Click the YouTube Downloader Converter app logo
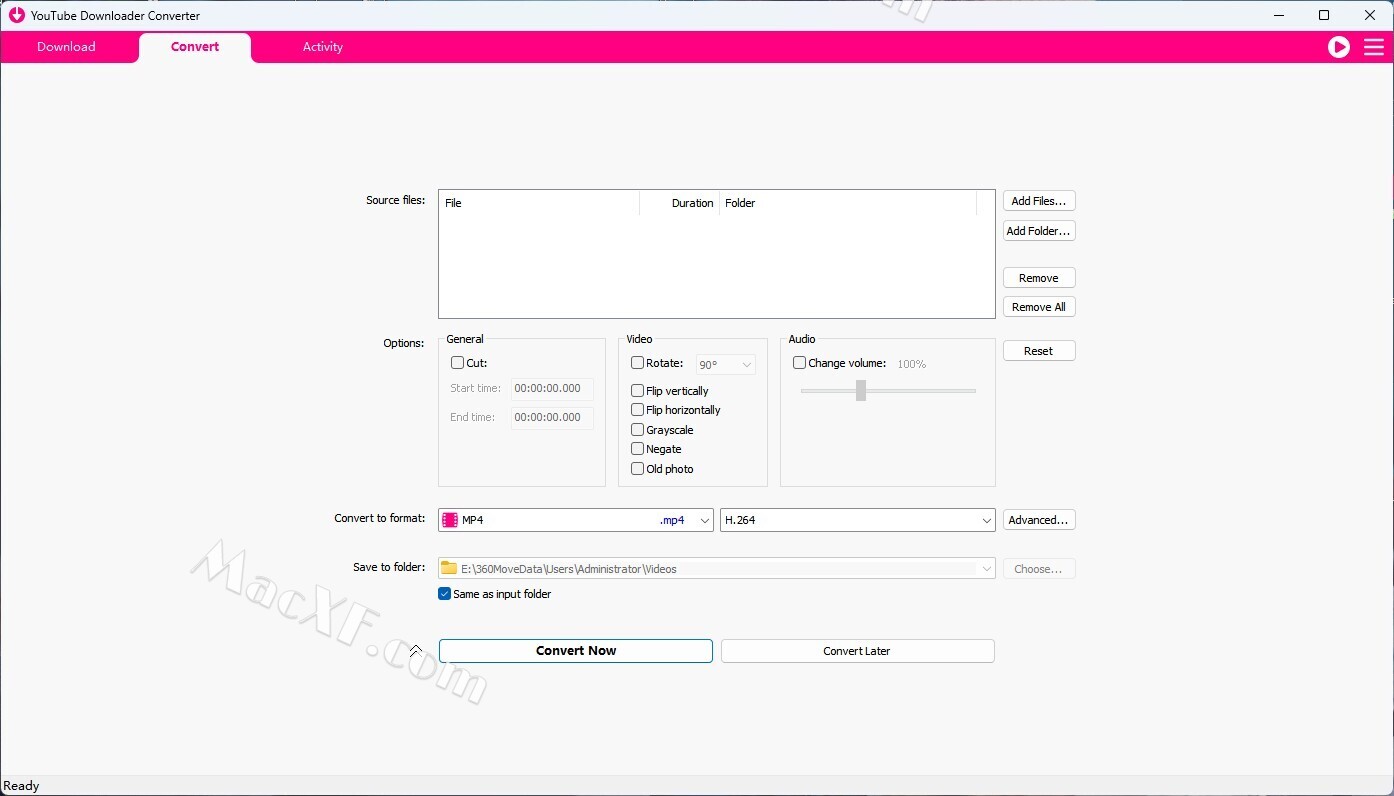 [16, 15]
